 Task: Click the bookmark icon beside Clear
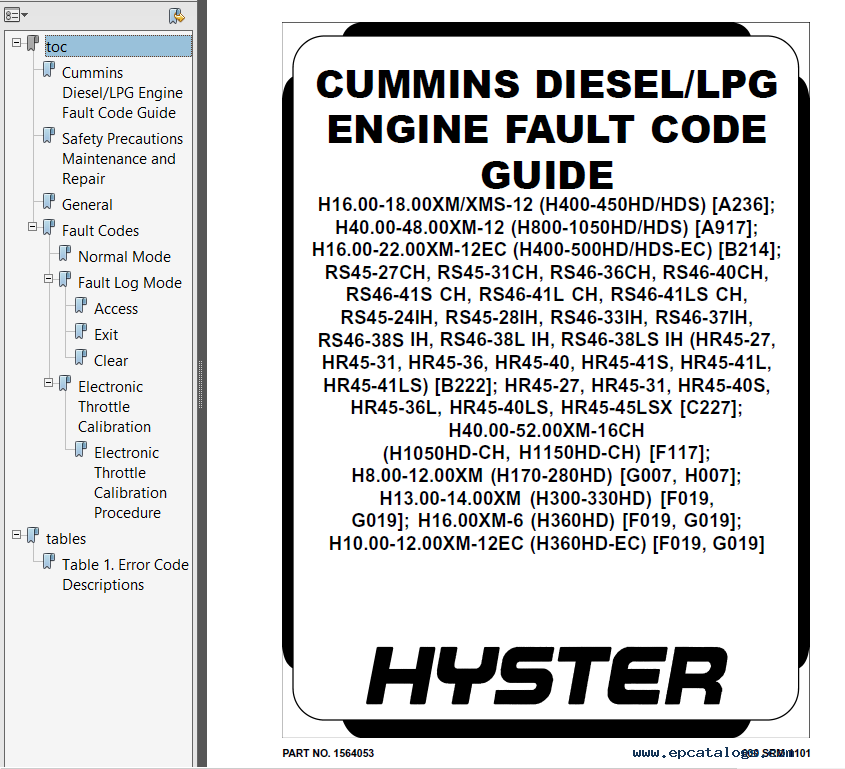coord(81,358)
